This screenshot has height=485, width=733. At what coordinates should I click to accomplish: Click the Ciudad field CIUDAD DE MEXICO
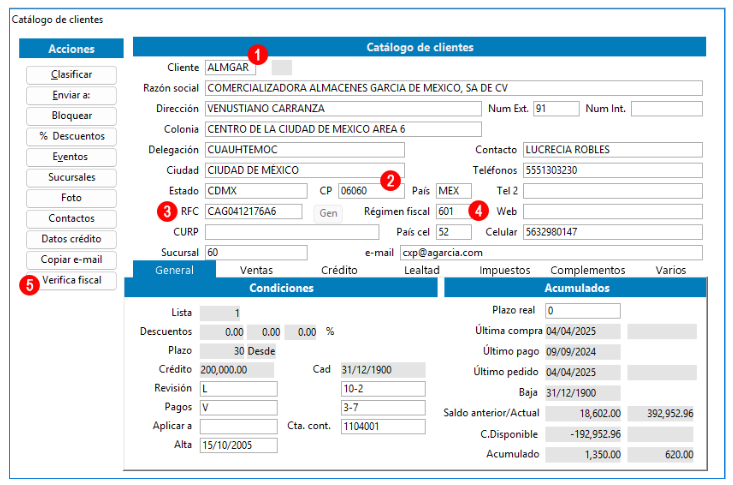pos(305,170)
